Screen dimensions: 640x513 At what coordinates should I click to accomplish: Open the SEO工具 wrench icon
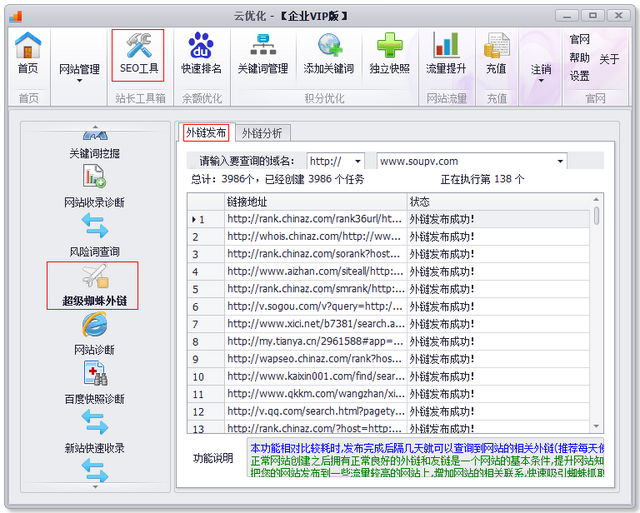coord(138,45)
